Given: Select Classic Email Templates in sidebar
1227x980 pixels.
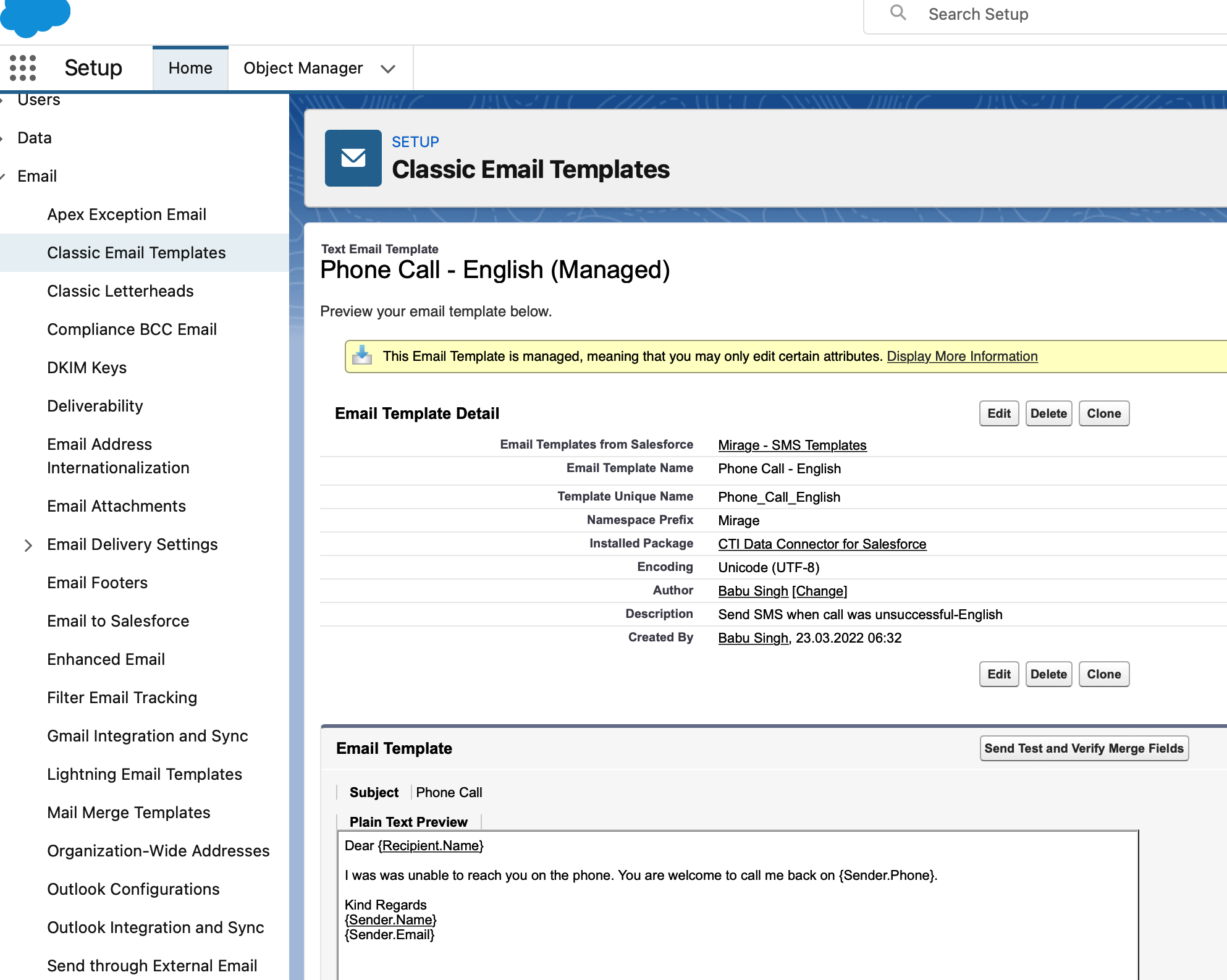Looking at the screenshot, I should pos(137,253).
